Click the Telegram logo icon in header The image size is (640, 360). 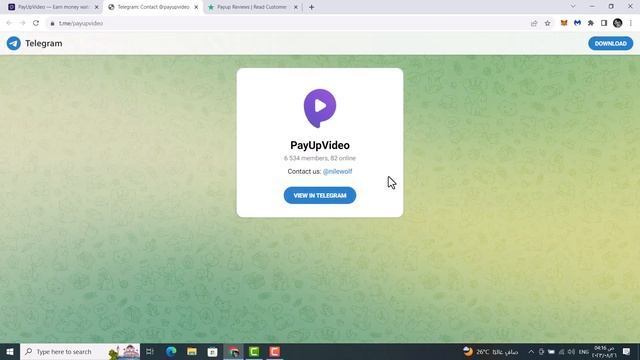[13, 43]
